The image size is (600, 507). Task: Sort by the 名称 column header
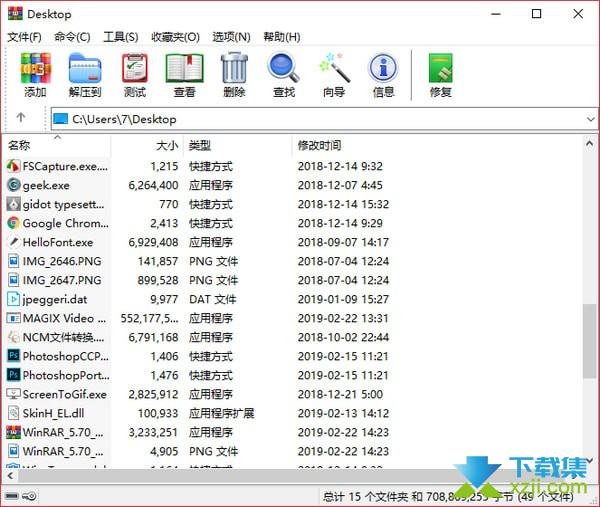(x=57, y=145)
